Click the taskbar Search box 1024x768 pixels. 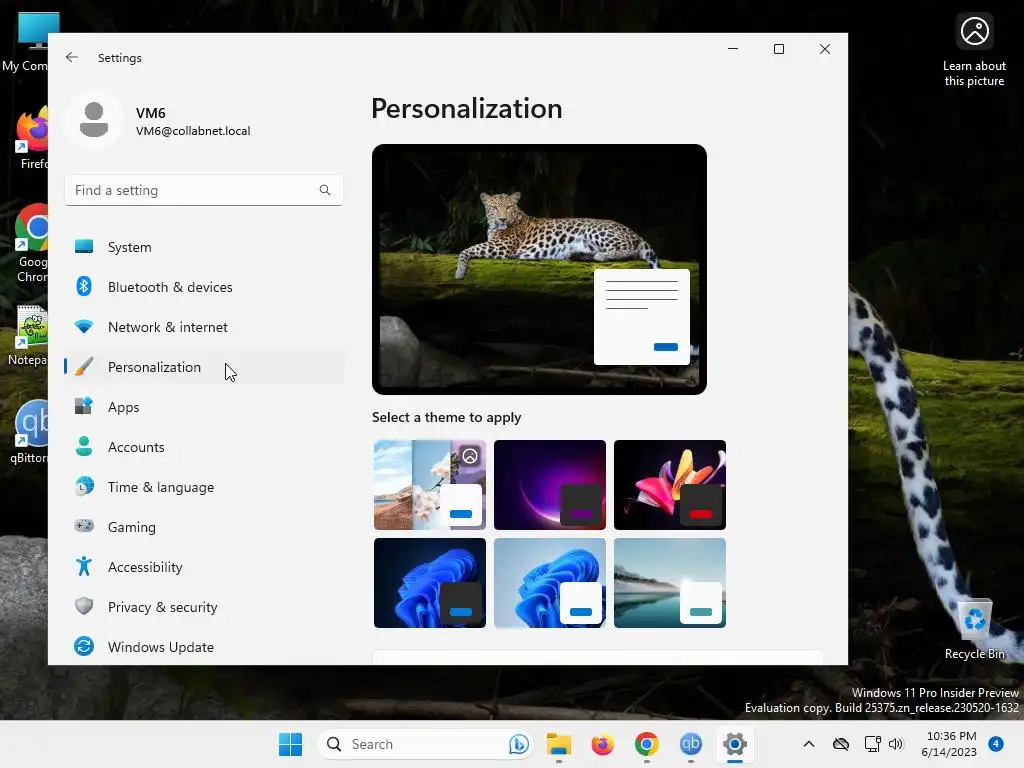point(425,744)
